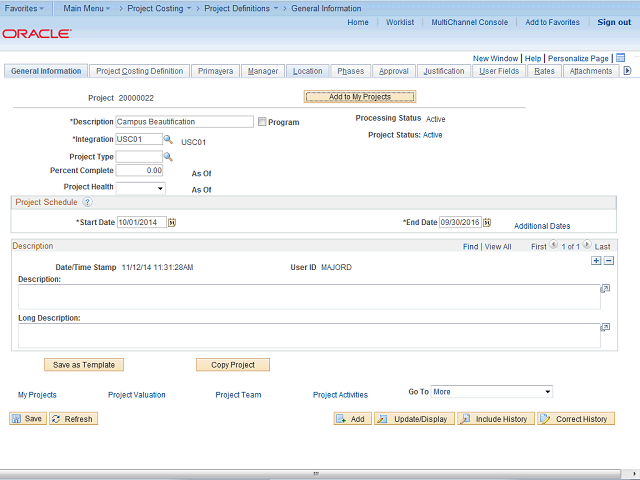
Task: Click the Copy Project button
Action: 233,365
